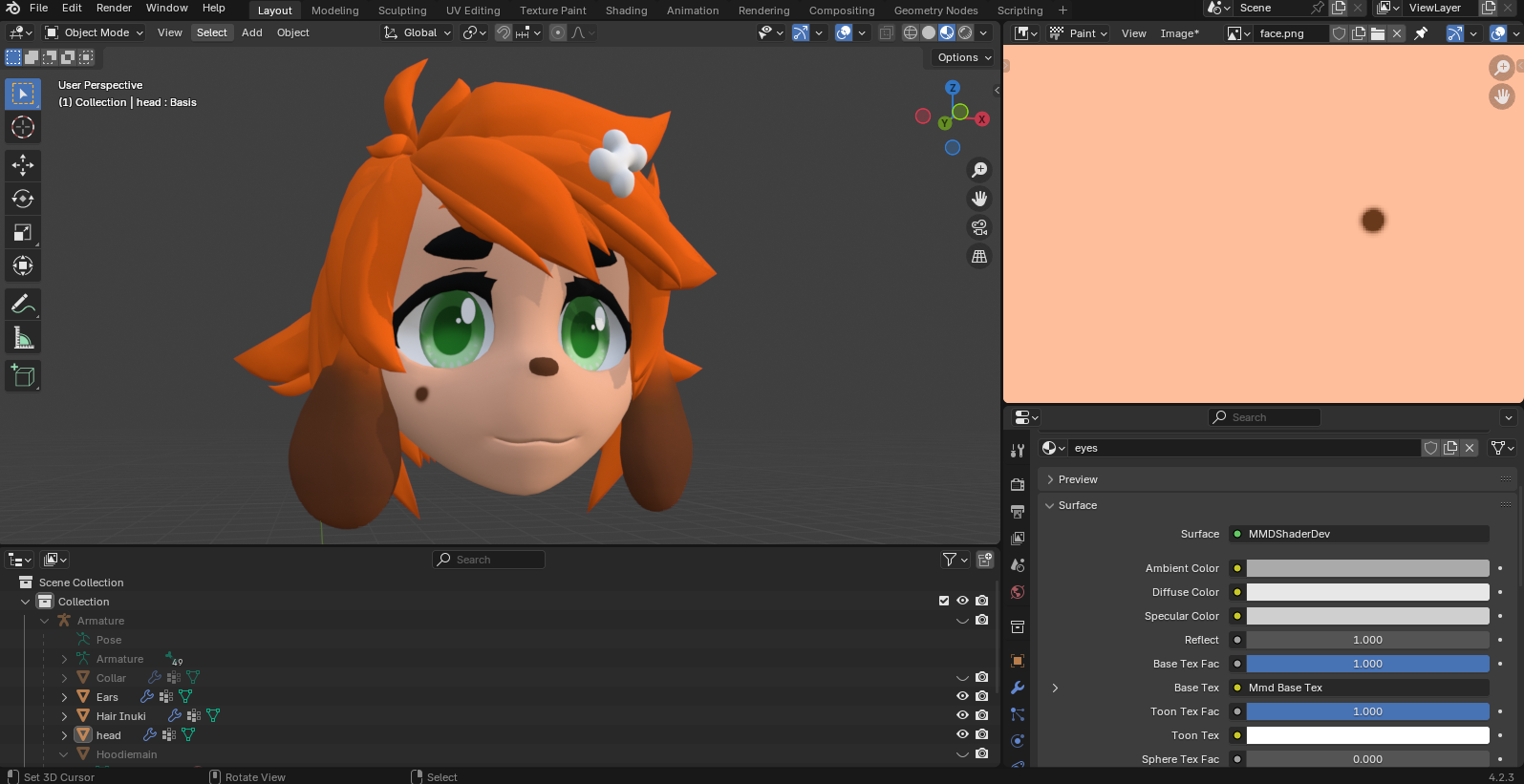Select the Select Box tool
The height and width of the screenshot is (784, 1524).
click(23, 94)
